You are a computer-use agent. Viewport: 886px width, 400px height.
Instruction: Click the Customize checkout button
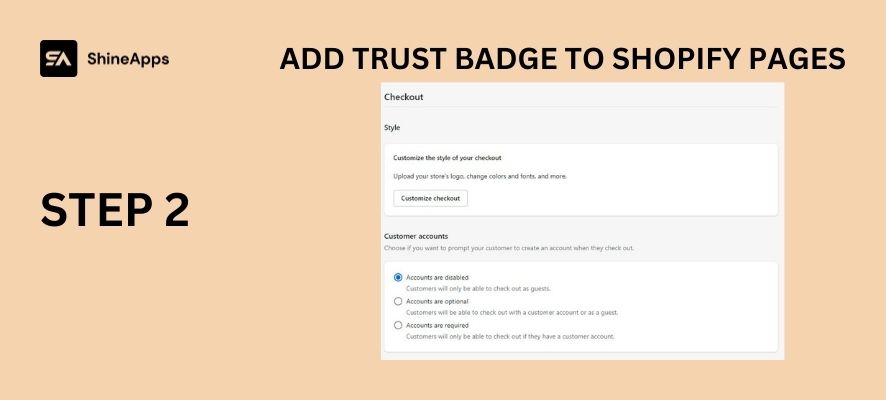[431, 198]
